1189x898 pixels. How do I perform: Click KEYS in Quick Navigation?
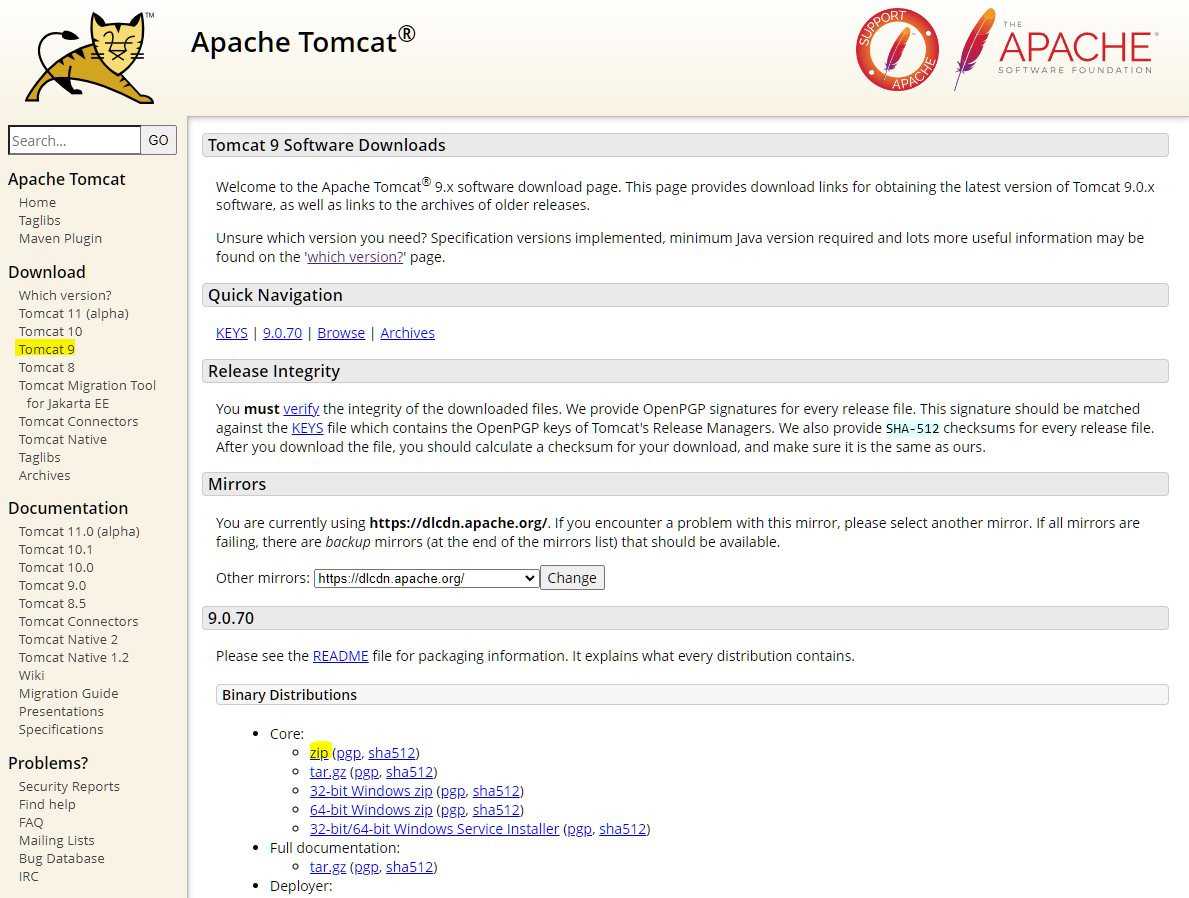(231, 333)
